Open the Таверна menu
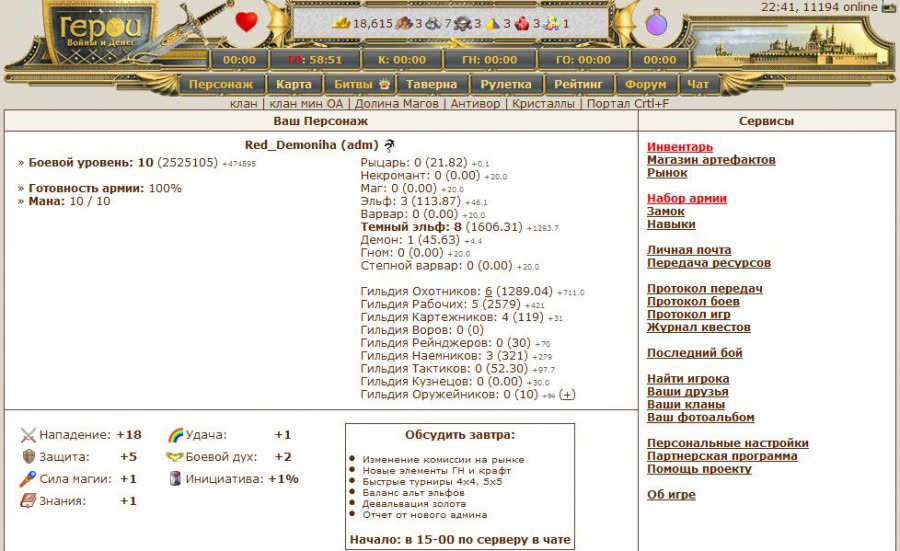 432,84
